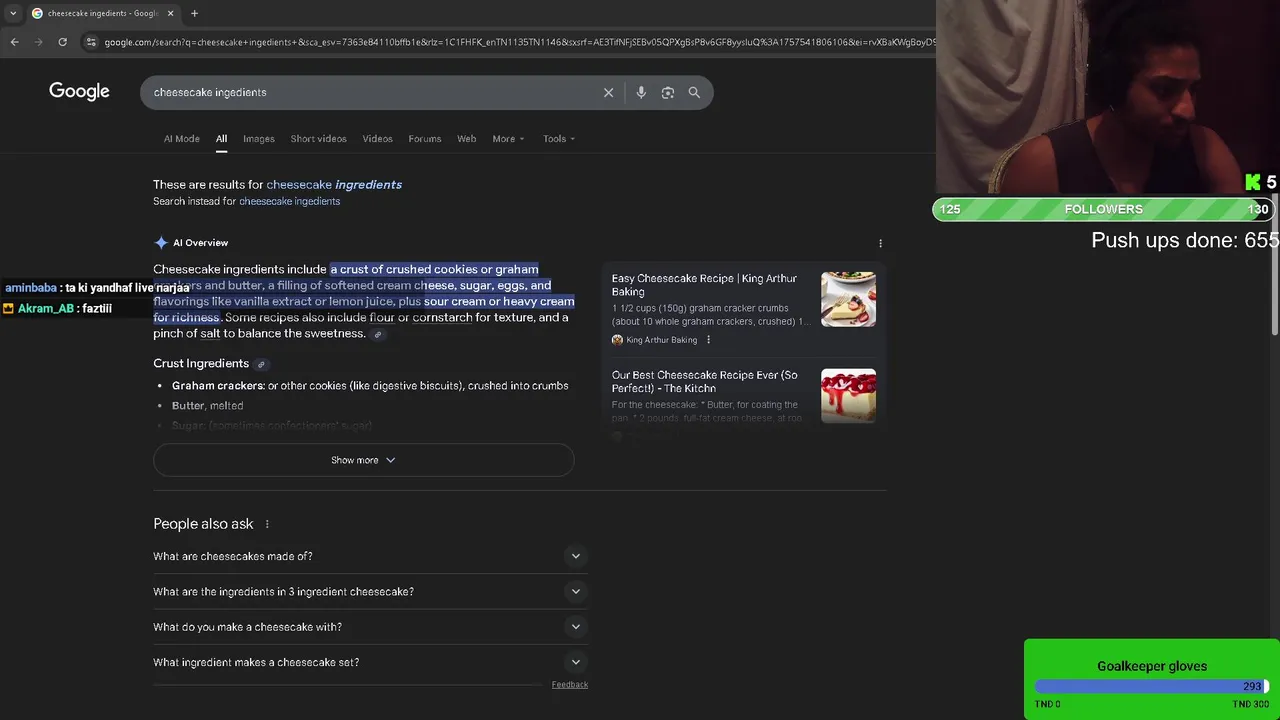Click the King Arthur cheesecake thumbnail
Screen dimensions: 1280x720
[x=848, y=299]
